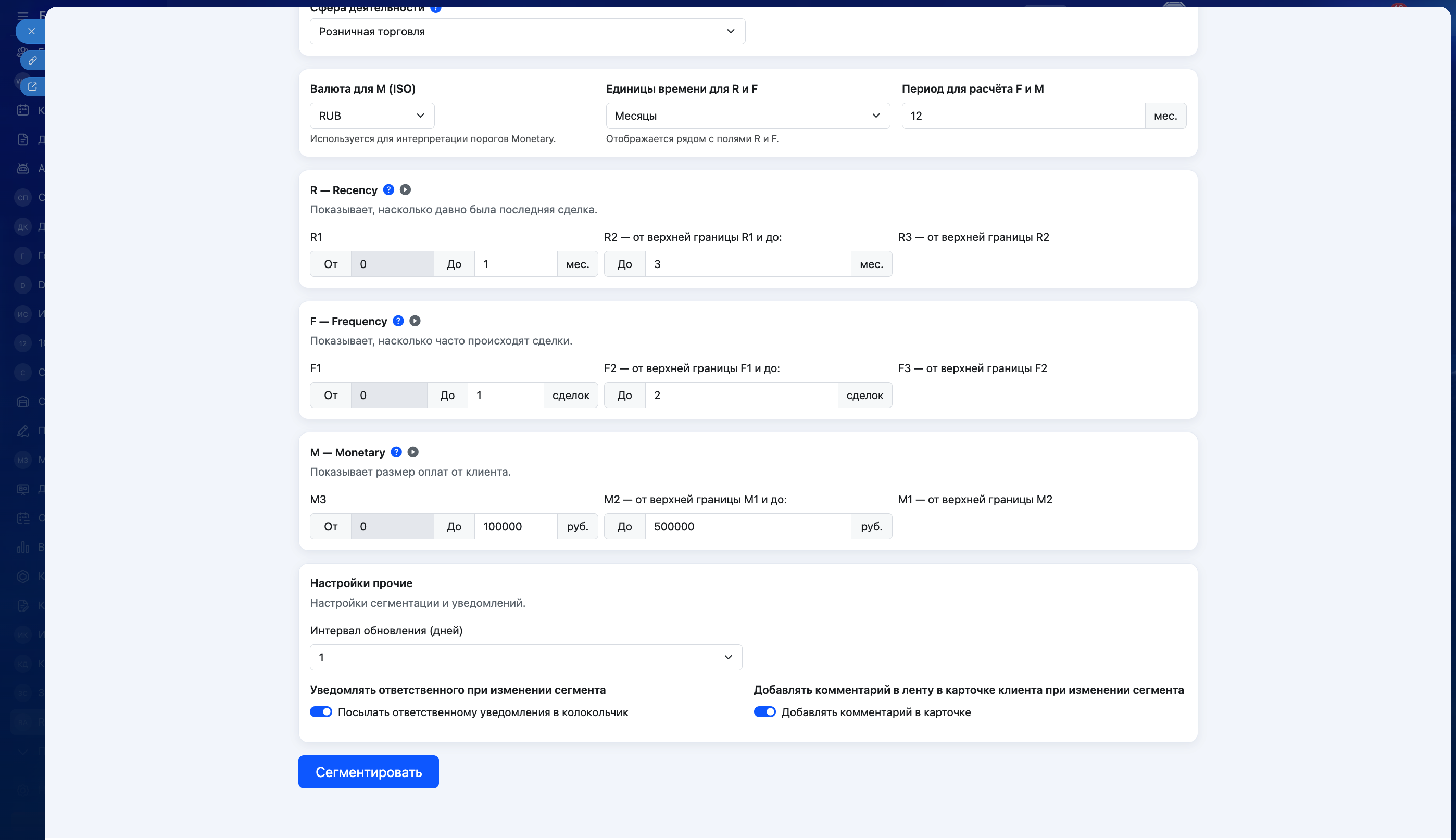Viewport: 1456px width, 840px height.
Task: Click the F2 upper bound deals field
Action: [x=740, y=395]
